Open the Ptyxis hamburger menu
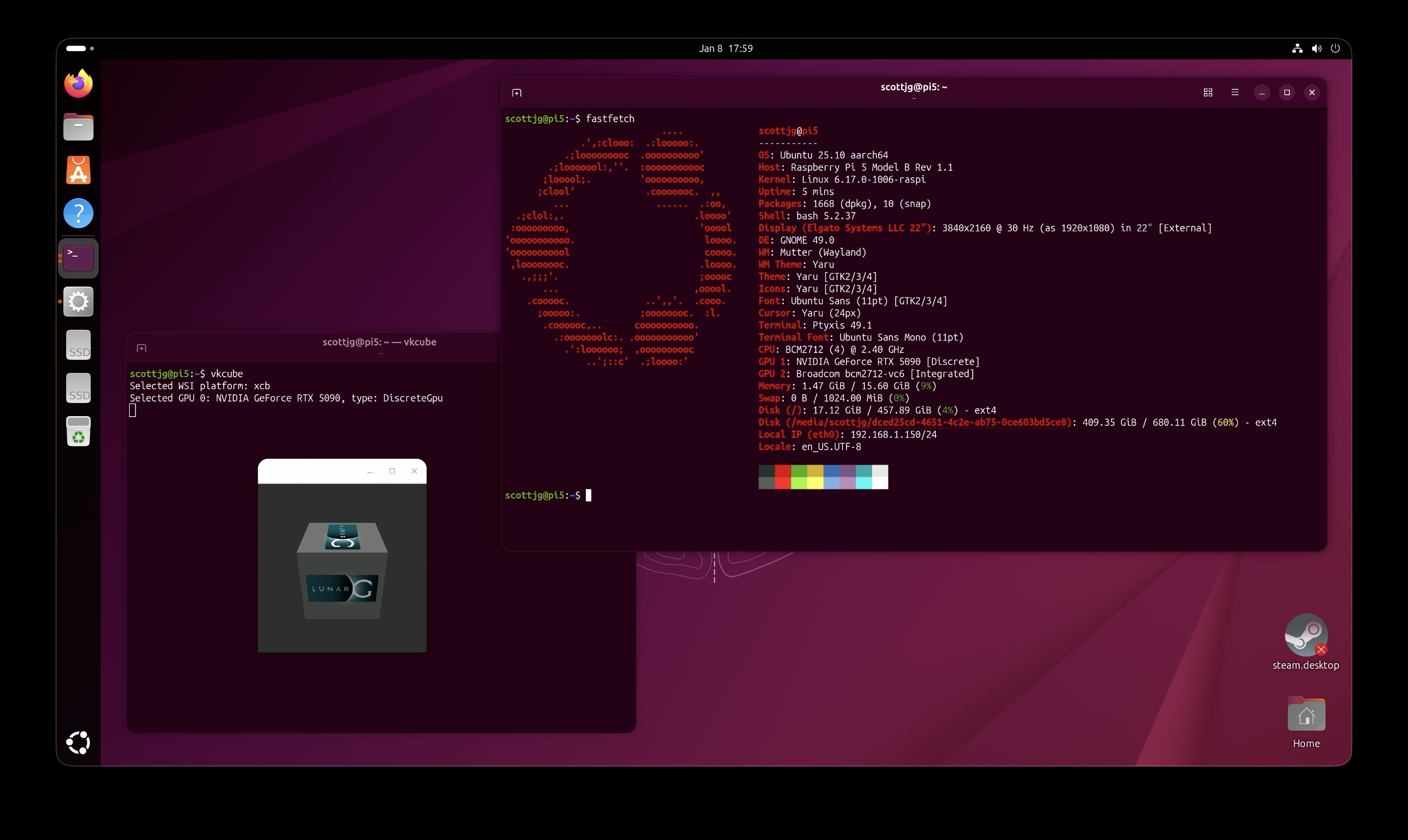The image size is (1408, 840). [1235, 92]
